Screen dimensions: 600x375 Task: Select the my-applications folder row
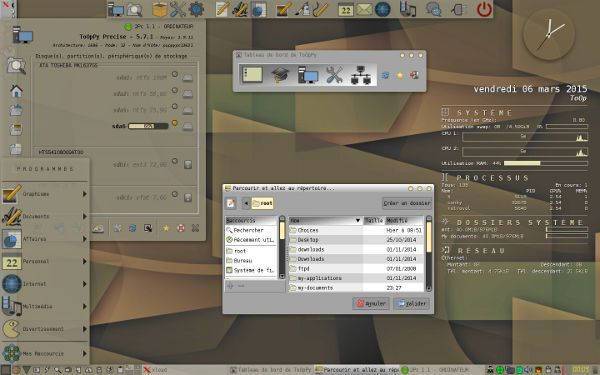(x=356, y=278)
